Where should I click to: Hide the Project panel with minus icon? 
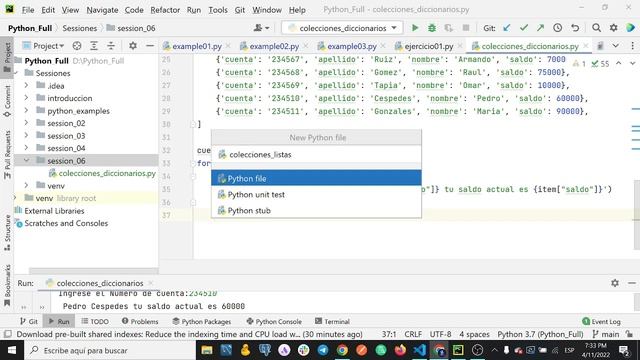click(x=150, y=46)
